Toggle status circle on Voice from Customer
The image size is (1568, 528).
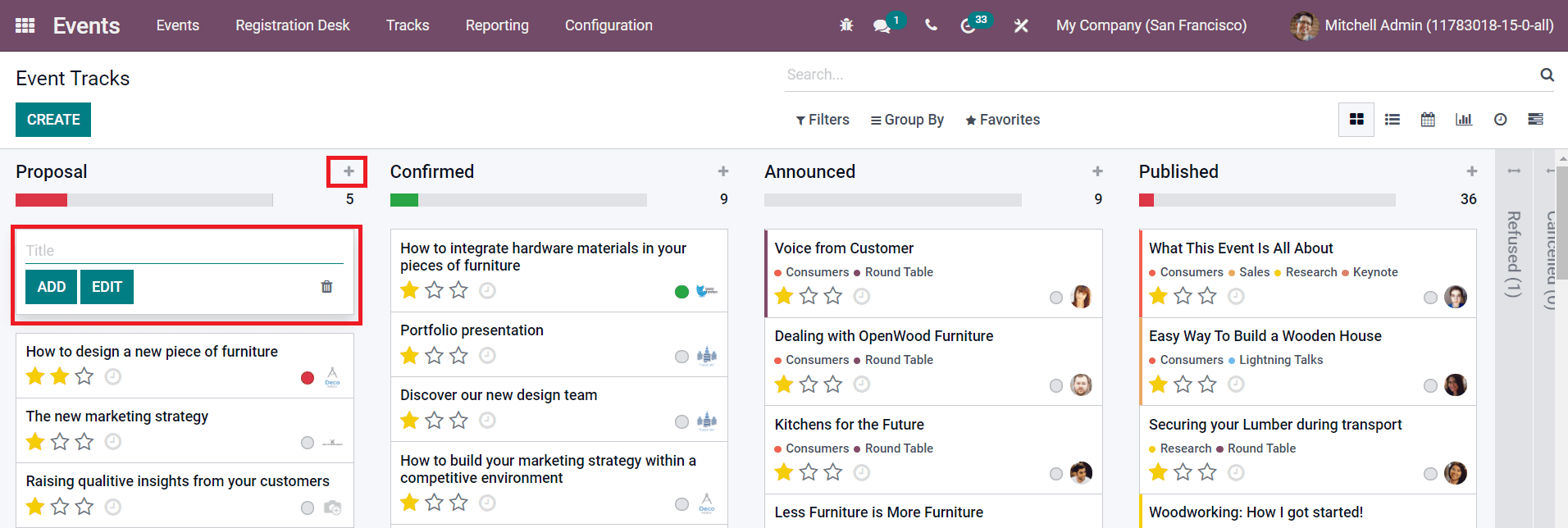click(x=1056, y=298)
